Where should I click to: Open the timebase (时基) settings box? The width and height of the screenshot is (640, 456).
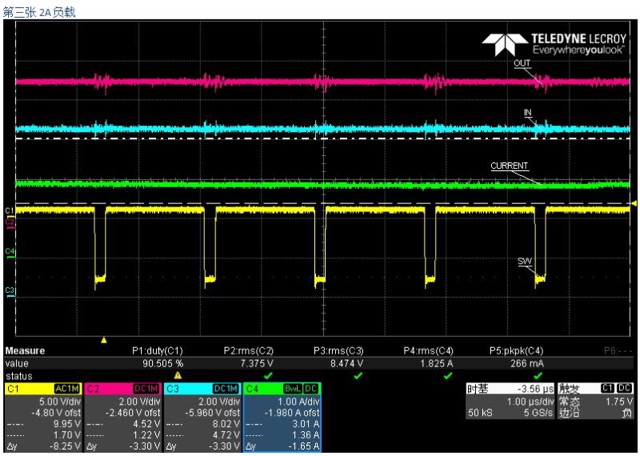coord(511,401)
